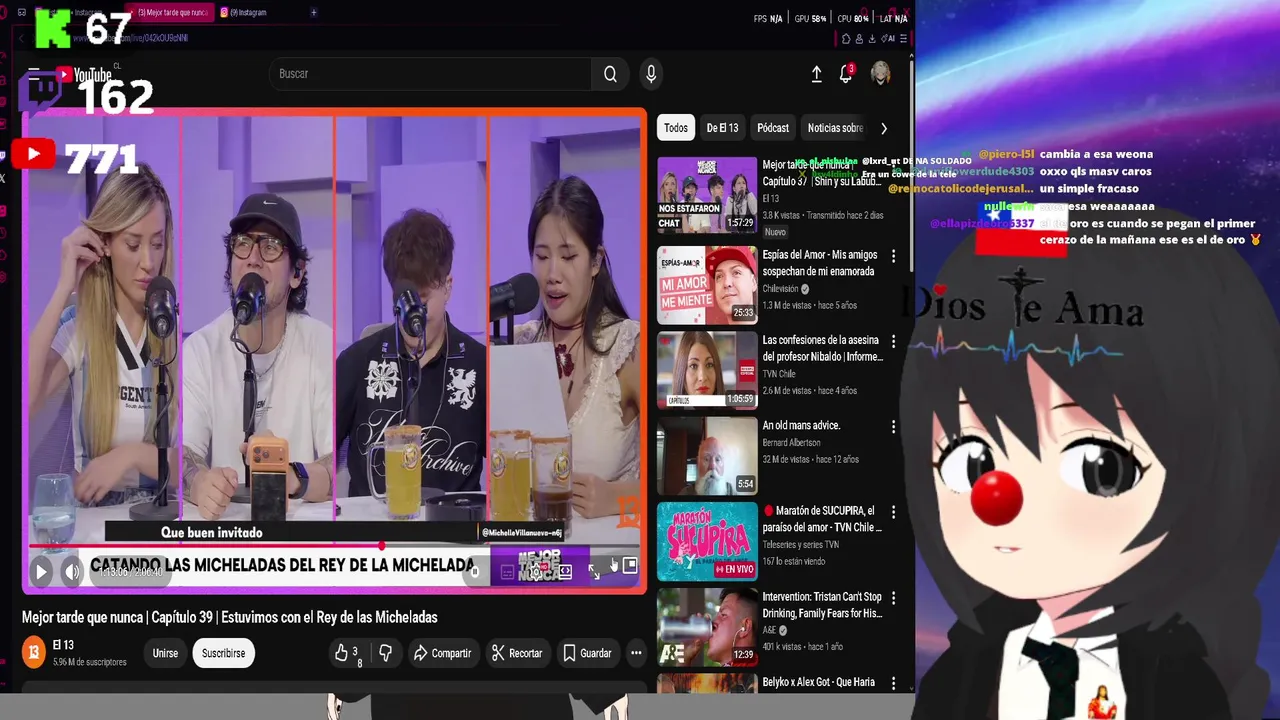
Task: Open the YouTube create/upload icon
Action: pos(816,74)
